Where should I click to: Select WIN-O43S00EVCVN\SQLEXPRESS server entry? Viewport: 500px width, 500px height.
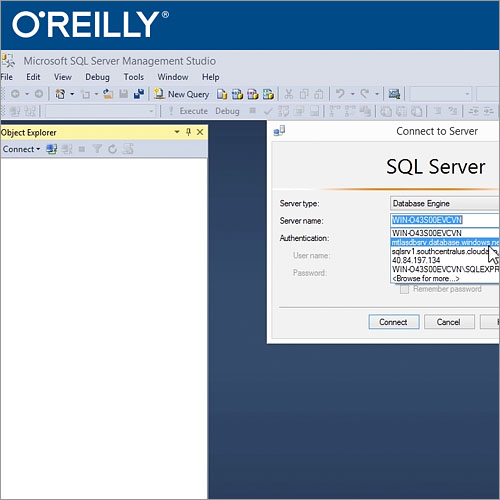coord(445,269)
